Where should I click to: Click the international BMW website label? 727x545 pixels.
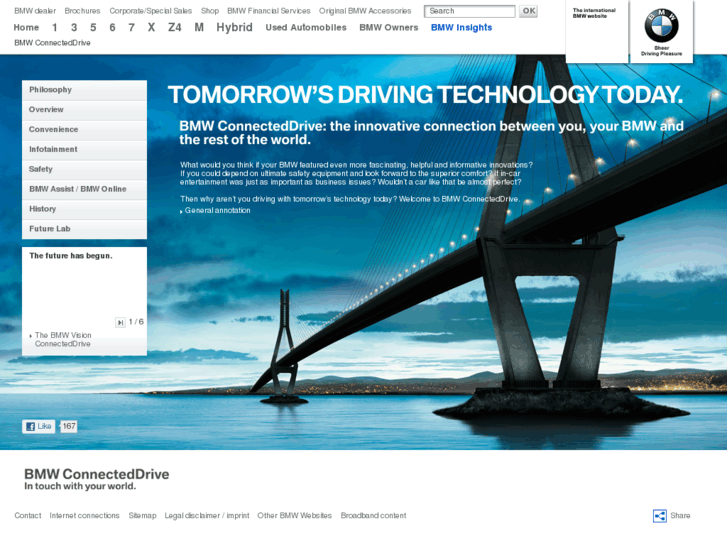[x=594, y=13]
